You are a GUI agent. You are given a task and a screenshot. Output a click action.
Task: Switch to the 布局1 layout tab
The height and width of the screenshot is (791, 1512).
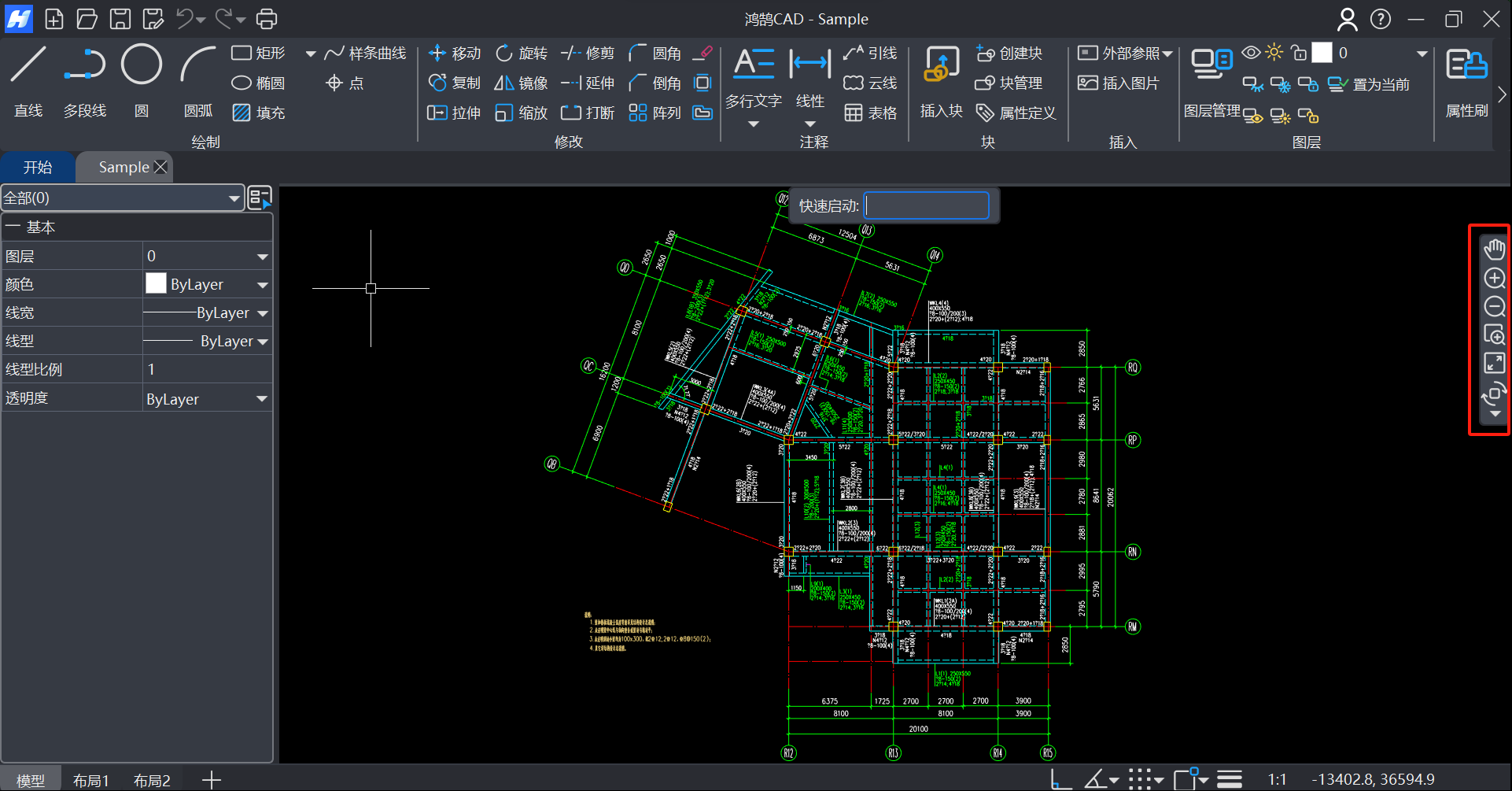click(90, 780)
